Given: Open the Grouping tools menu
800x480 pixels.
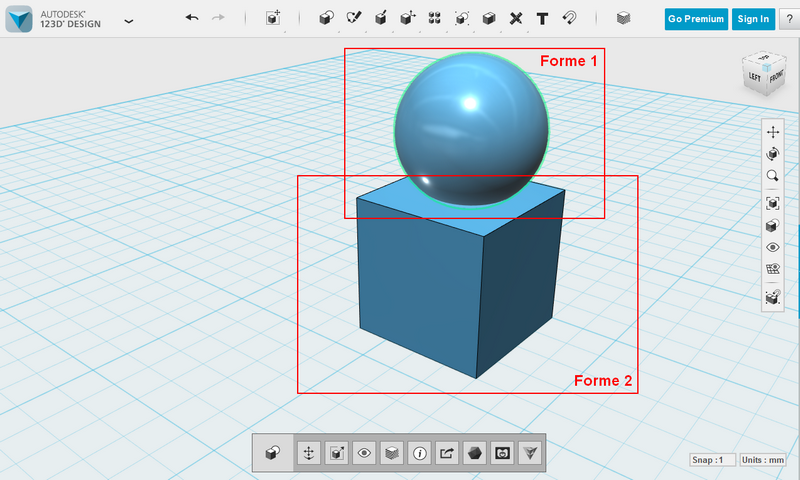Looking at the screenshot, I should click(x=462, y=18).
